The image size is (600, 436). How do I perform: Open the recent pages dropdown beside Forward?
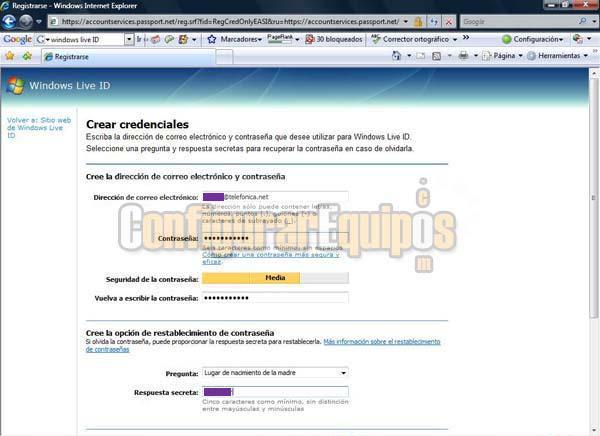point(39,22)
